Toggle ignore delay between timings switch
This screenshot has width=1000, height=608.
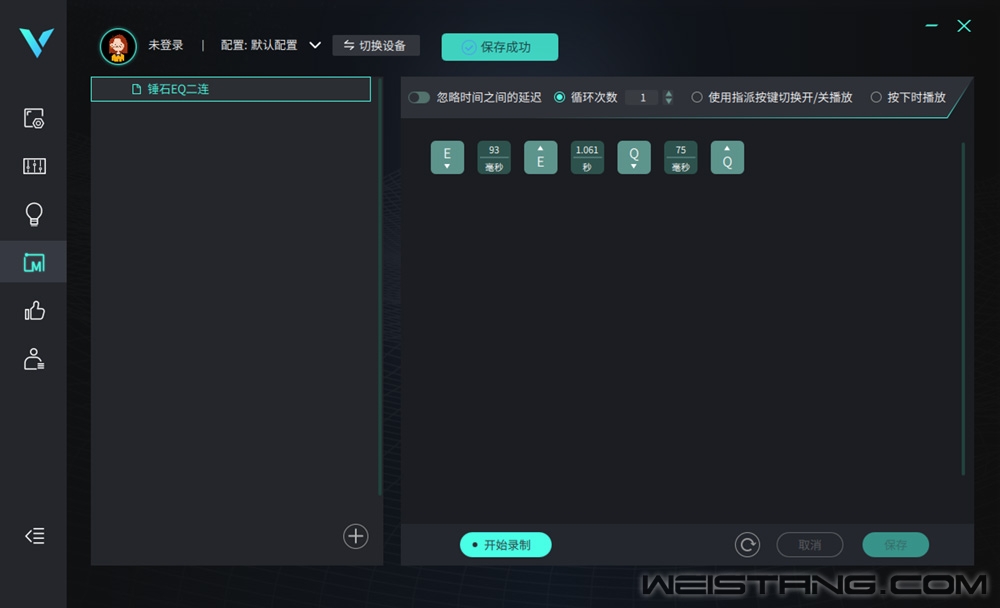point(419,98)
